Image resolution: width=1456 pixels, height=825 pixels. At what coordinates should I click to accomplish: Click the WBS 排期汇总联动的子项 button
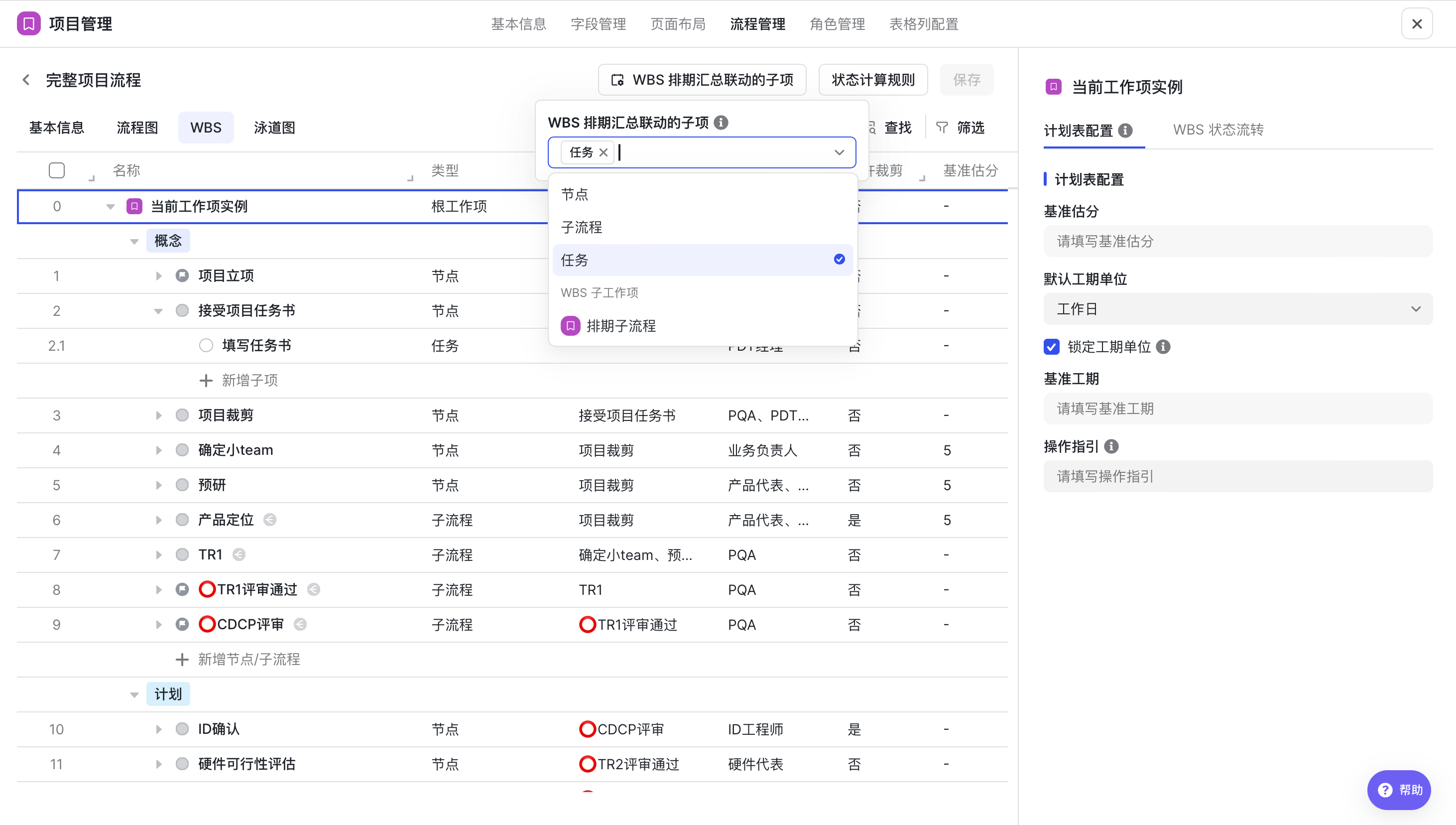[x=702, y=80]
